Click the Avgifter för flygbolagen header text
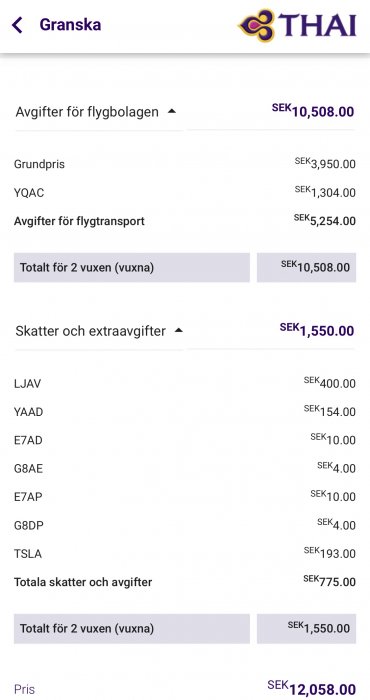This screenshot has height=700, width=370. point(87,112)
